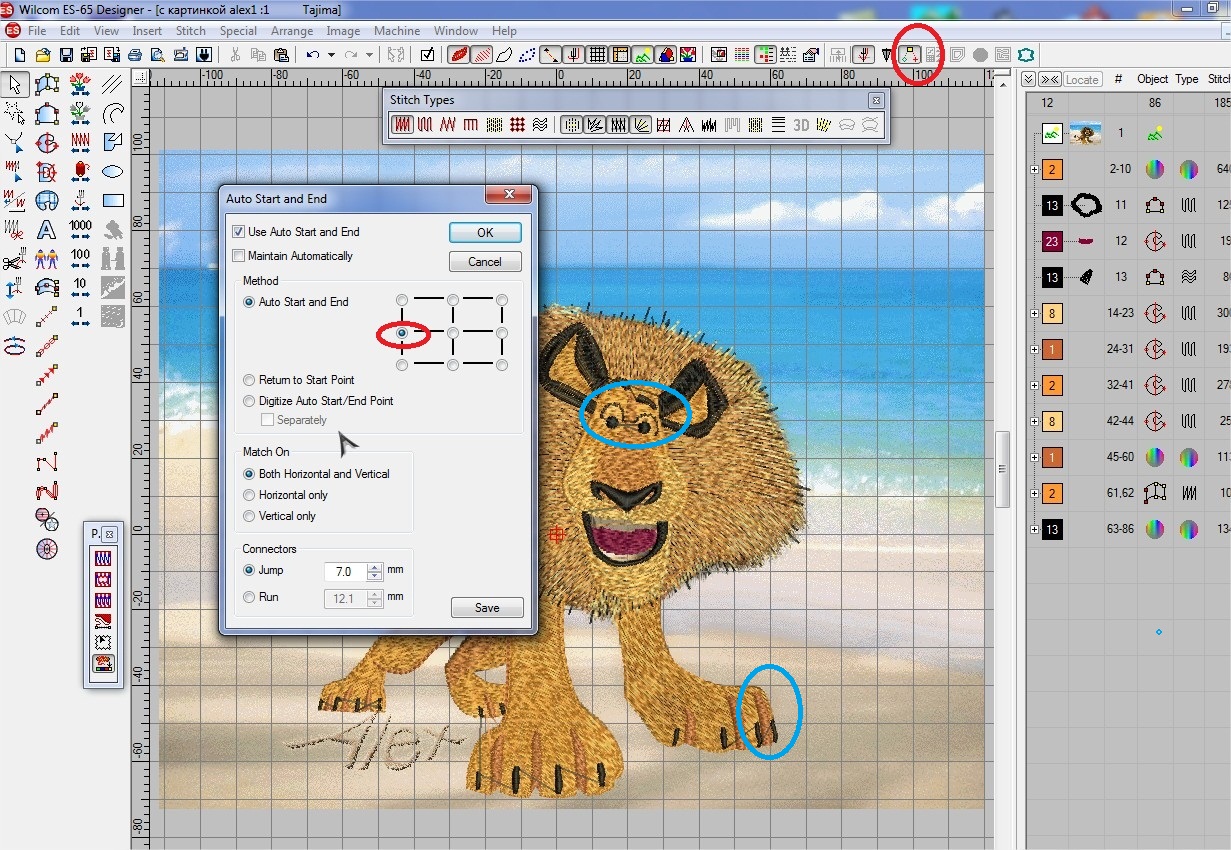Click the Auto Start and End toolbar icon
Image resolution: width=1231 pixels, height=850 pixels.
[909, 54]
